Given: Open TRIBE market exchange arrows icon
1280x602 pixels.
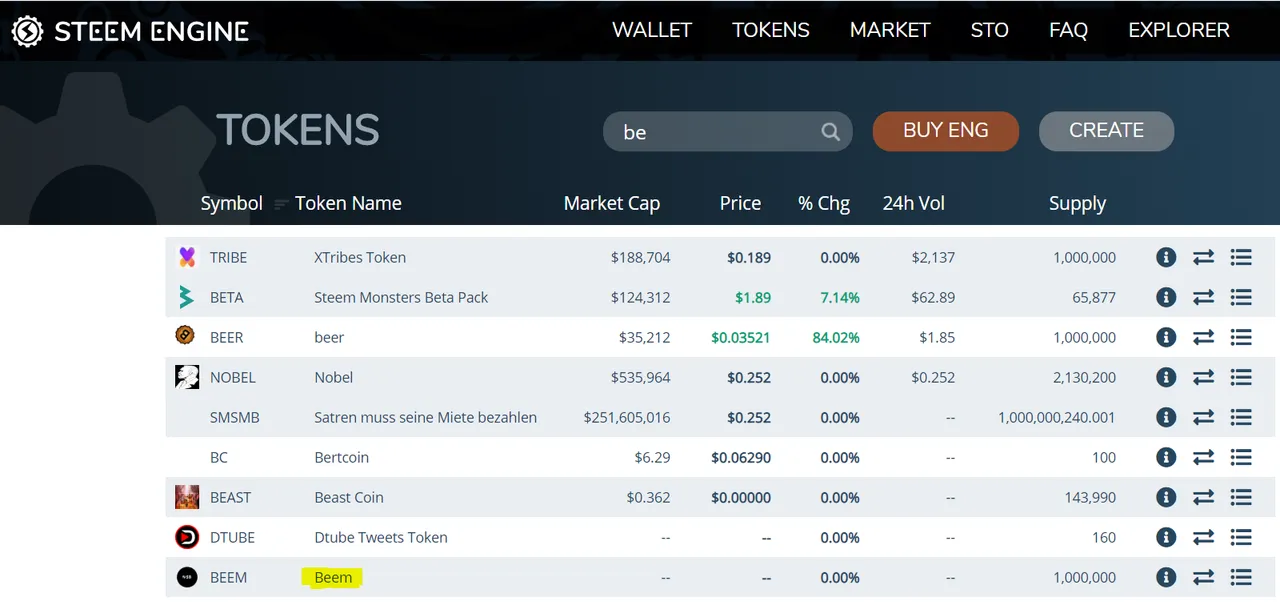Looking at the screenshot, I should pyautogui.click(x=1203, y=257).
